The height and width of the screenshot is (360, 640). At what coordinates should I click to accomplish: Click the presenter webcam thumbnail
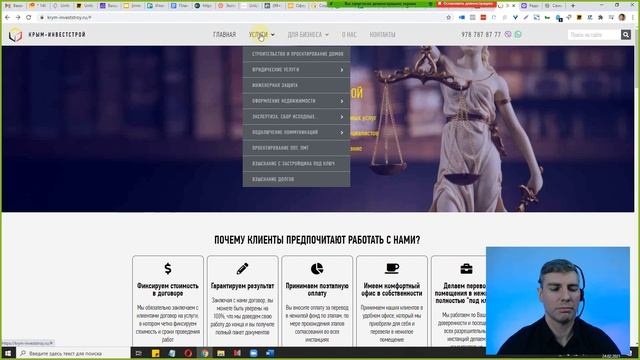[x=558, y=301]
